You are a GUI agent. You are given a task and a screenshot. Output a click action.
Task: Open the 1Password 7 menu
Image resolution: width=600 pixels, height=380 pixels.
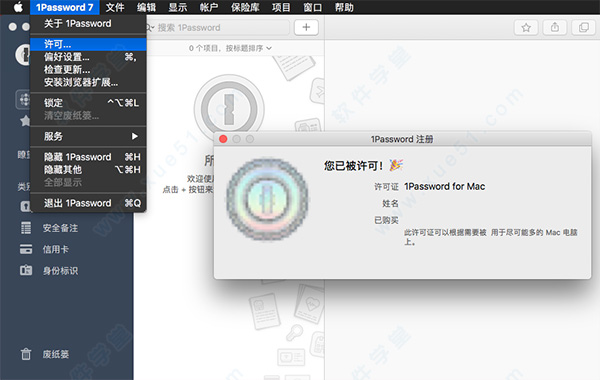[65, 7]
